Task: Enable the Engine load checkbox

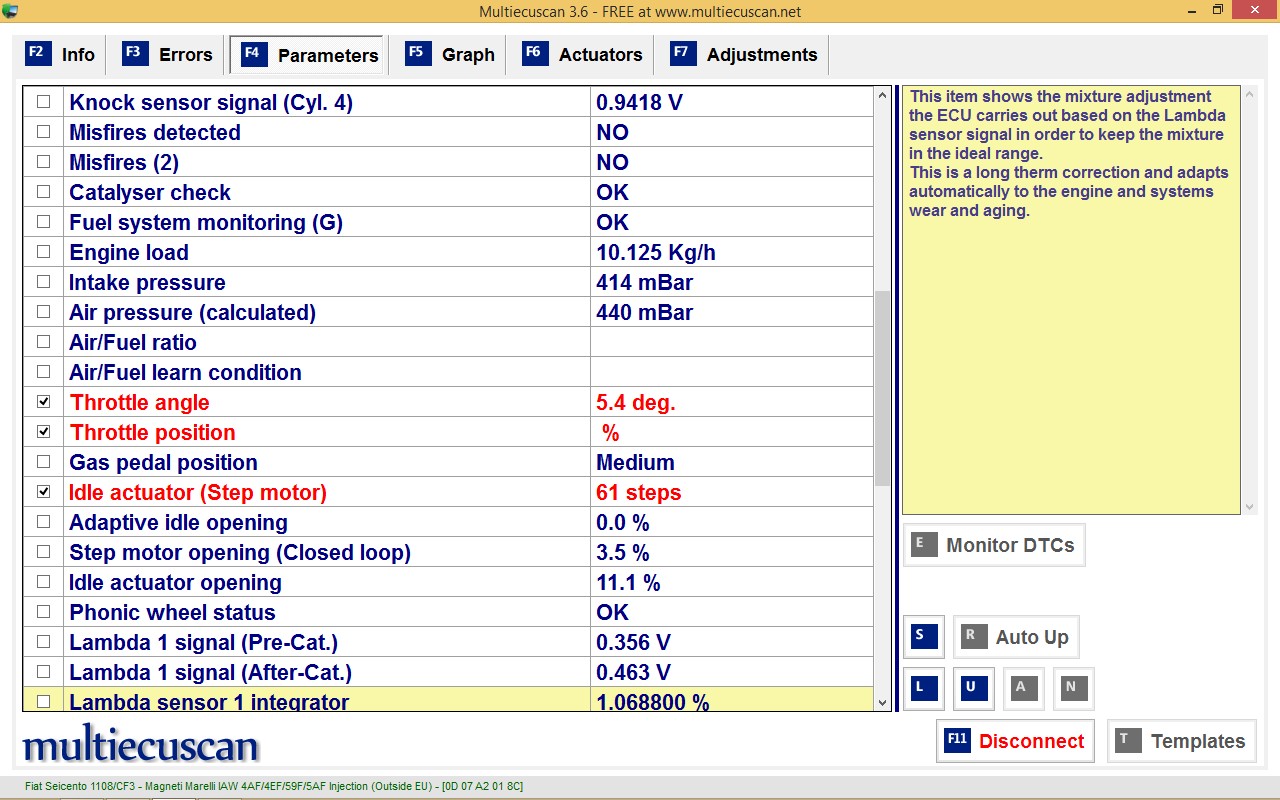Action: [x=43, y=252]
